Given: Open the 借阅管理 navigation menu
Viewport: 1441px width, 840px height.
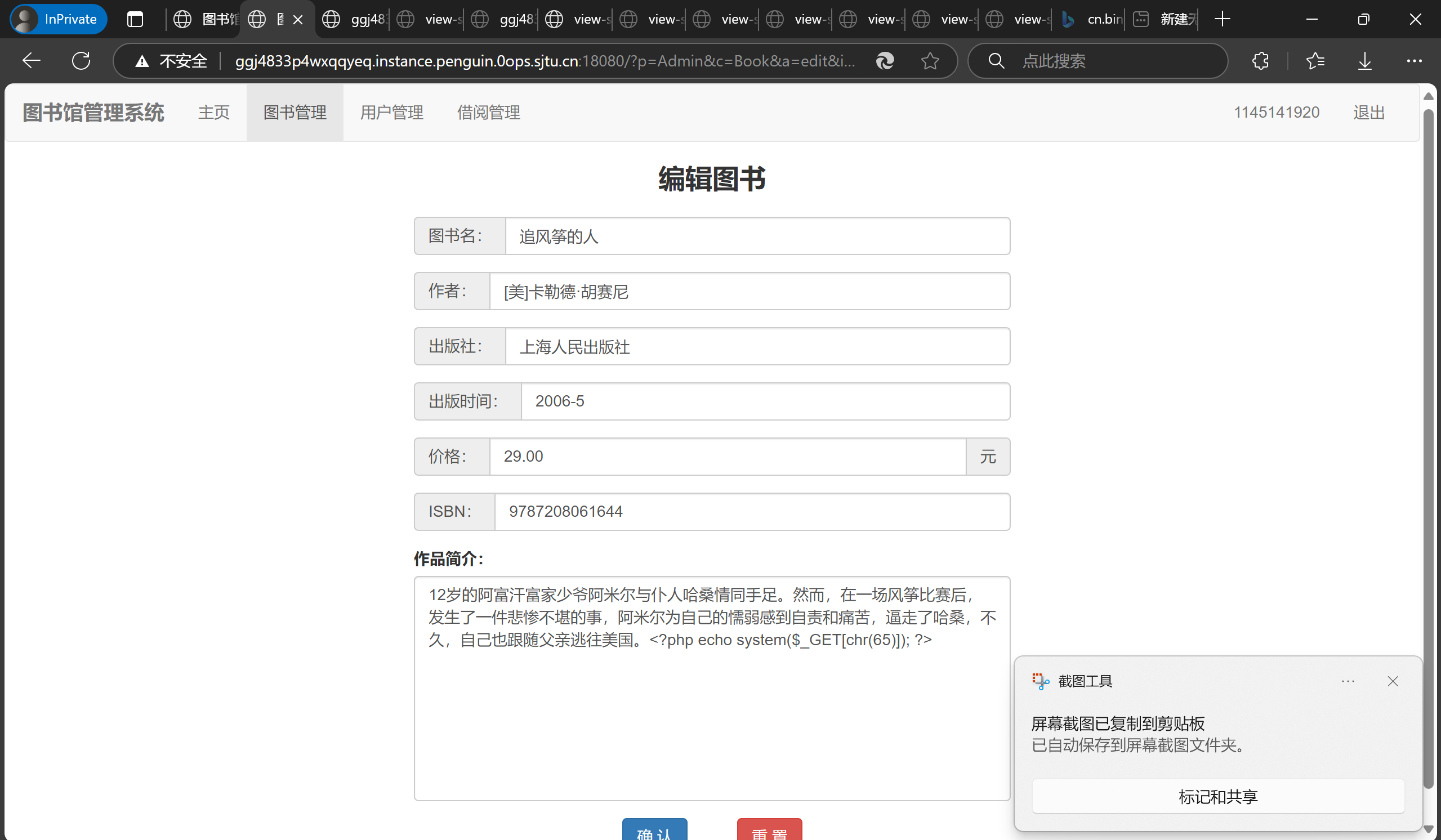Looking at the screenshot, I should pyautogui.click(x=488, y=113).
